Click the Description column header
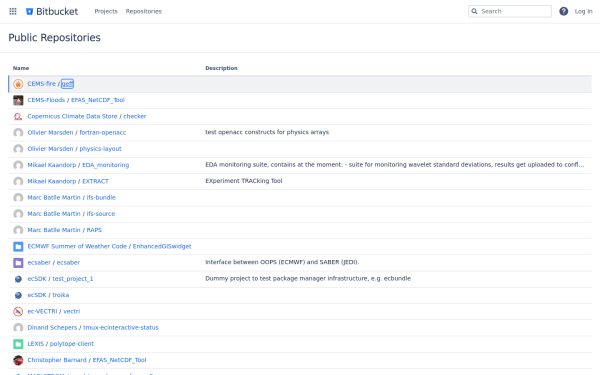The image size is (600, 375). pos(221,68)
